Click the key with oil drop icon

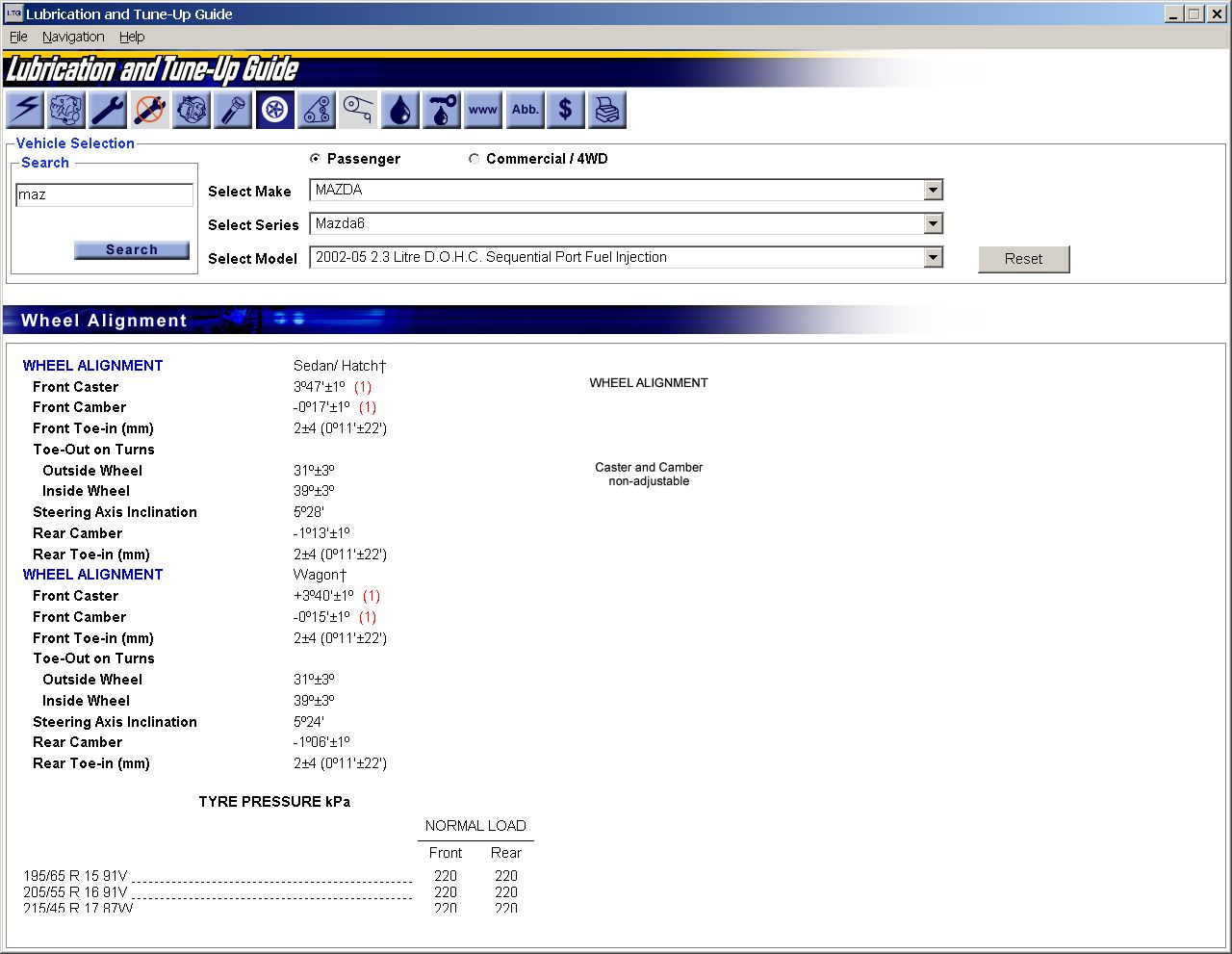pos(441,110)
